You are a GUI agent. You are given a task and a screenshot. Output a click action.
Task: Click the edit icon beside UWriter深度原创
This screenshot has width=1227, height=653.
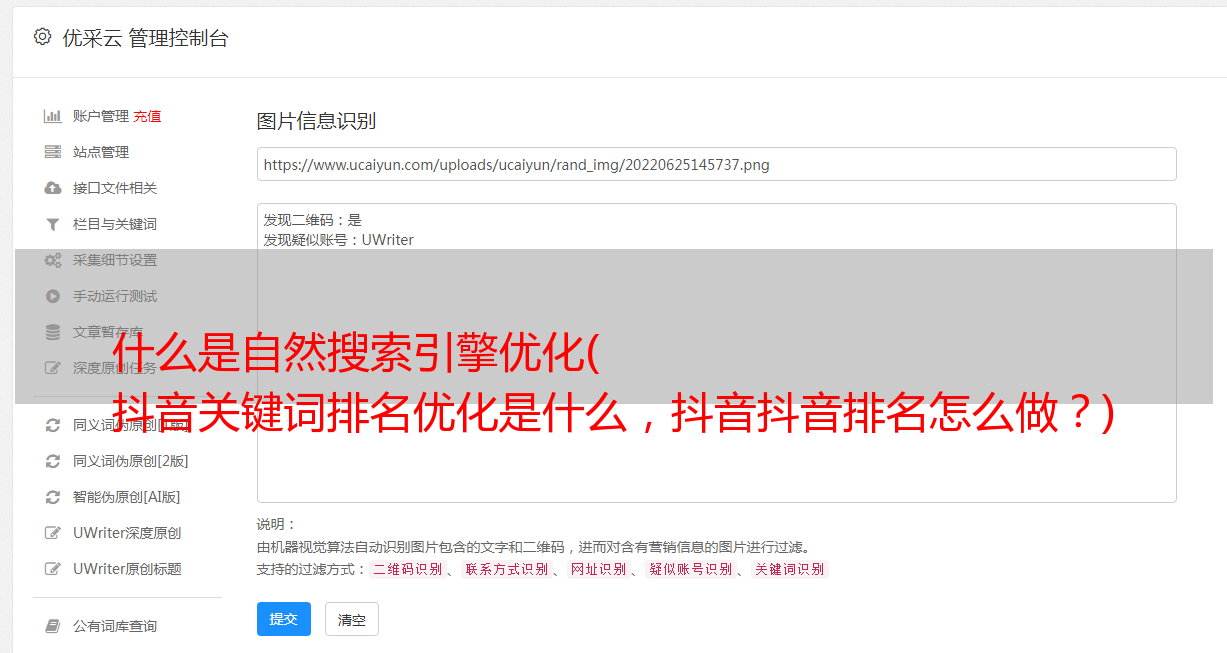point(53,533)
